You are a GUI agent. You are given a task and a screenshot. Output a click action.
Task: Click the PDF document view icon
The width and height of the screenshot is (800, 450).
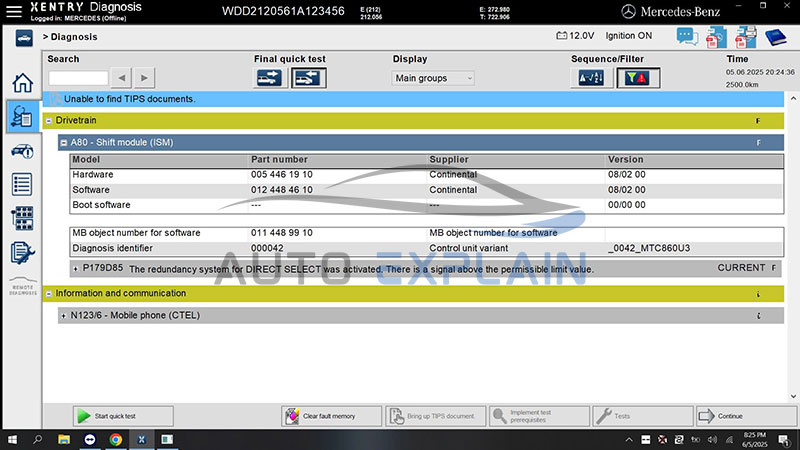(x=716, y=37)
